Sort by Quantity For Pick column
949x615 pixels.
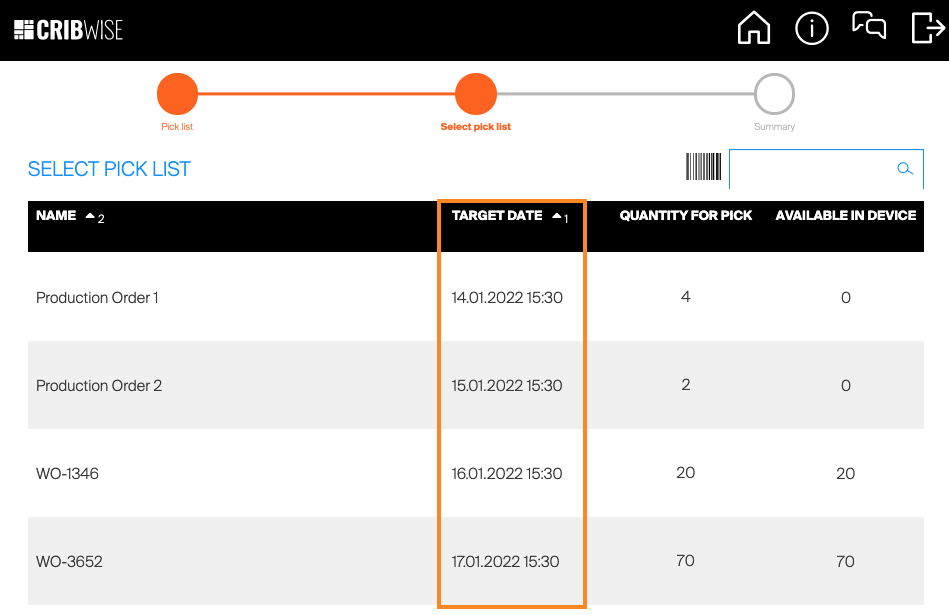pyautogui.click(x=685, y=216)
